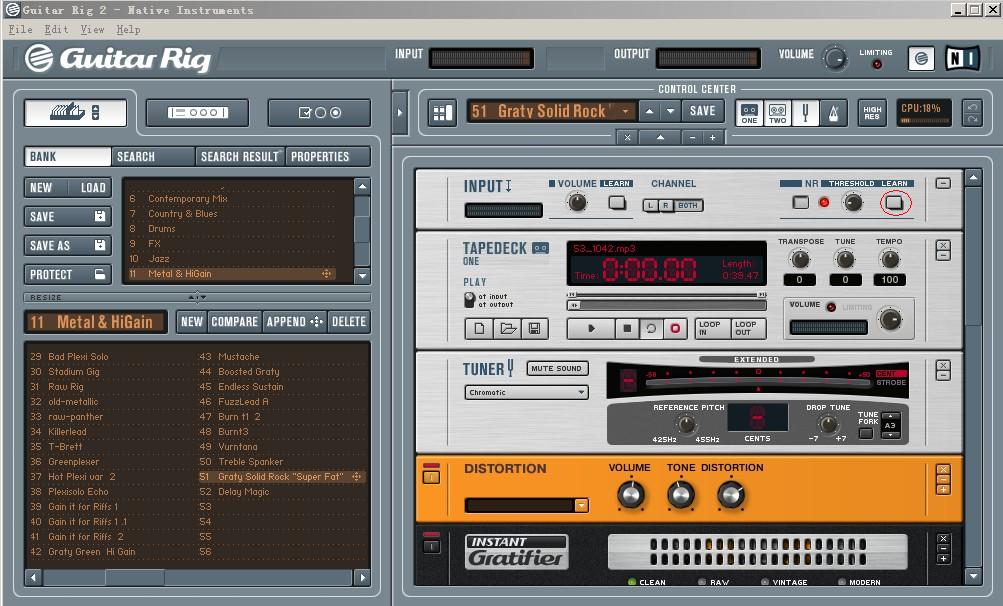Click the Guitar Rig logo button in header
Screen dimensions: 1003x606
point(921,59)
